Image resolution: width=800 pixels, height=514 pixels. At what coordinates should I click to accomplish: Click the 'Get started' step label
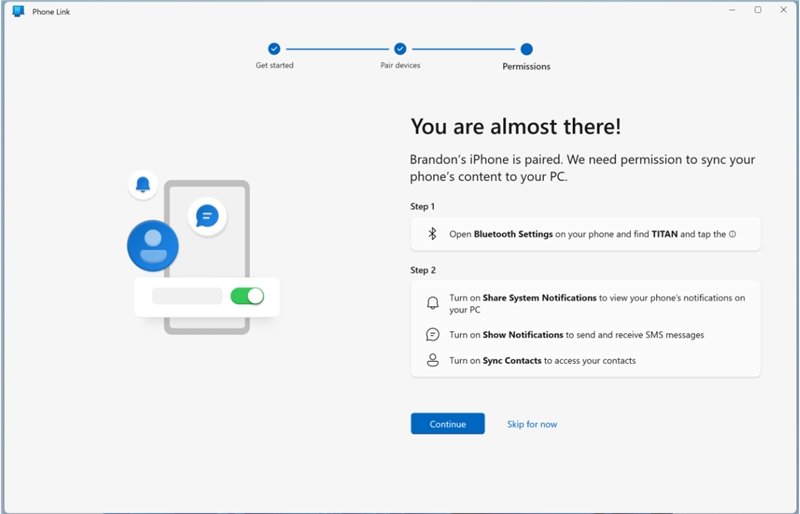pyautogui.click(x=274, y=65)
